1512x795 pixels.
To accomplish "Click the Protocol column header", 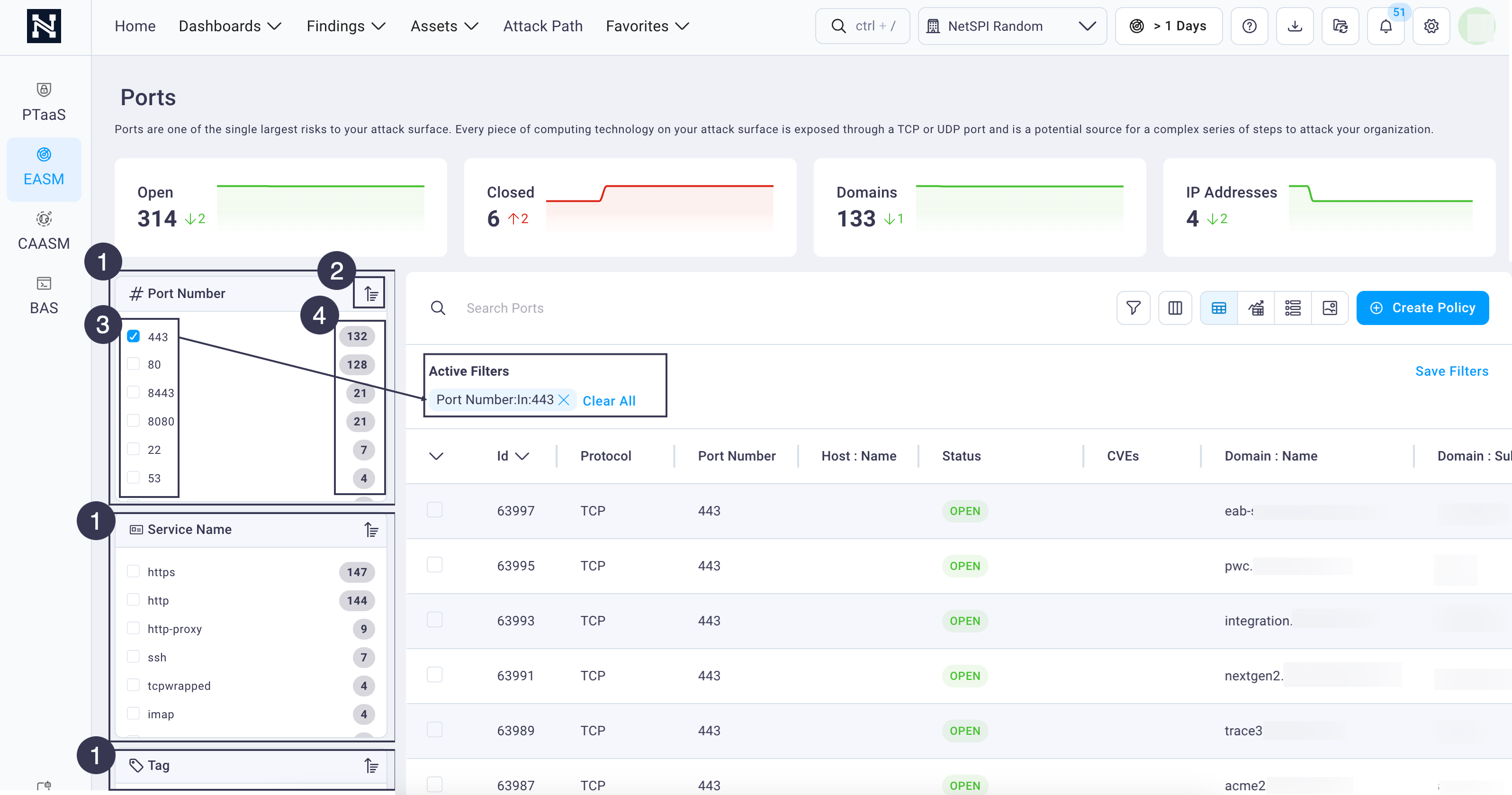I will (x=606, y=456).
